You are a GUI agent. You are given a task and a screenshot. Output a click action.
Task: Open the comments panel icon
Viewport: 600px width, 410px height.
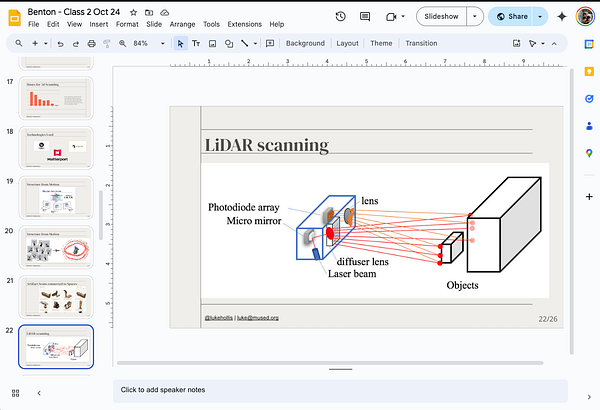coord(366,16)
